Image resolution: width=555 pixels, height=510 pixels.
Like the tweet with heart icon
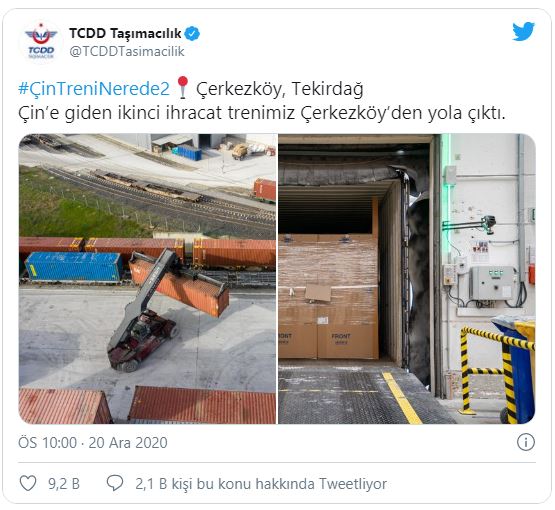tap(28, 483)
